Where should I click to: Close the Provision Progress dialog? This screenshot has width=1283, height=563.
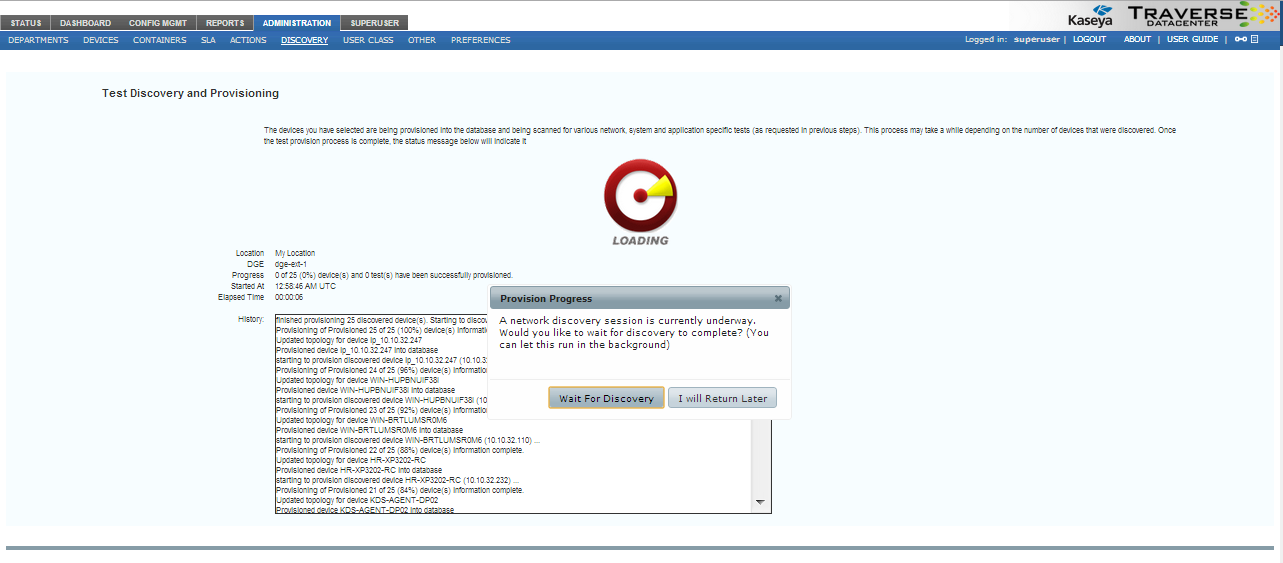778,298
